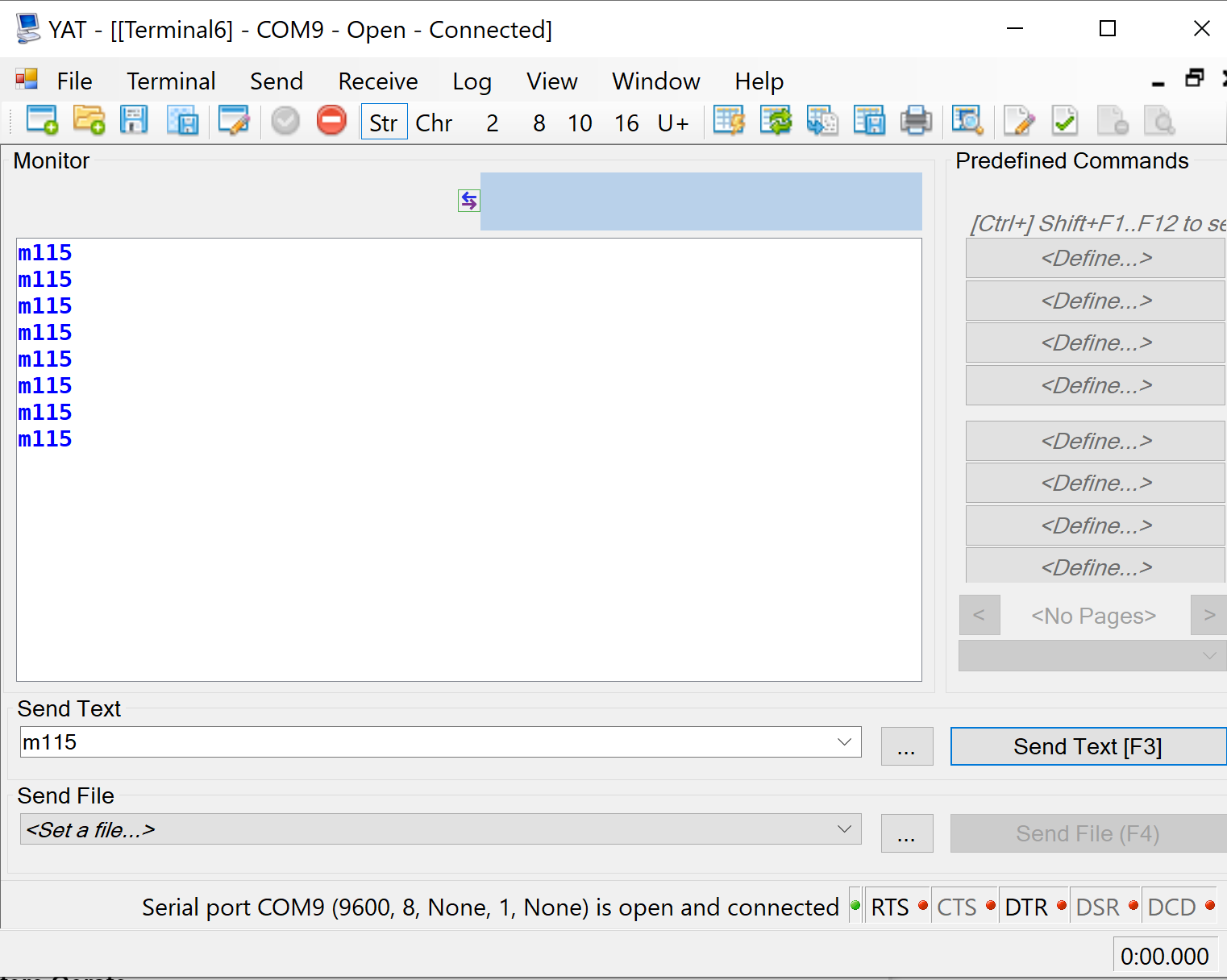Open terminal settings edit icon
This screenshot has height=980, width=1227.
[234, 121]
